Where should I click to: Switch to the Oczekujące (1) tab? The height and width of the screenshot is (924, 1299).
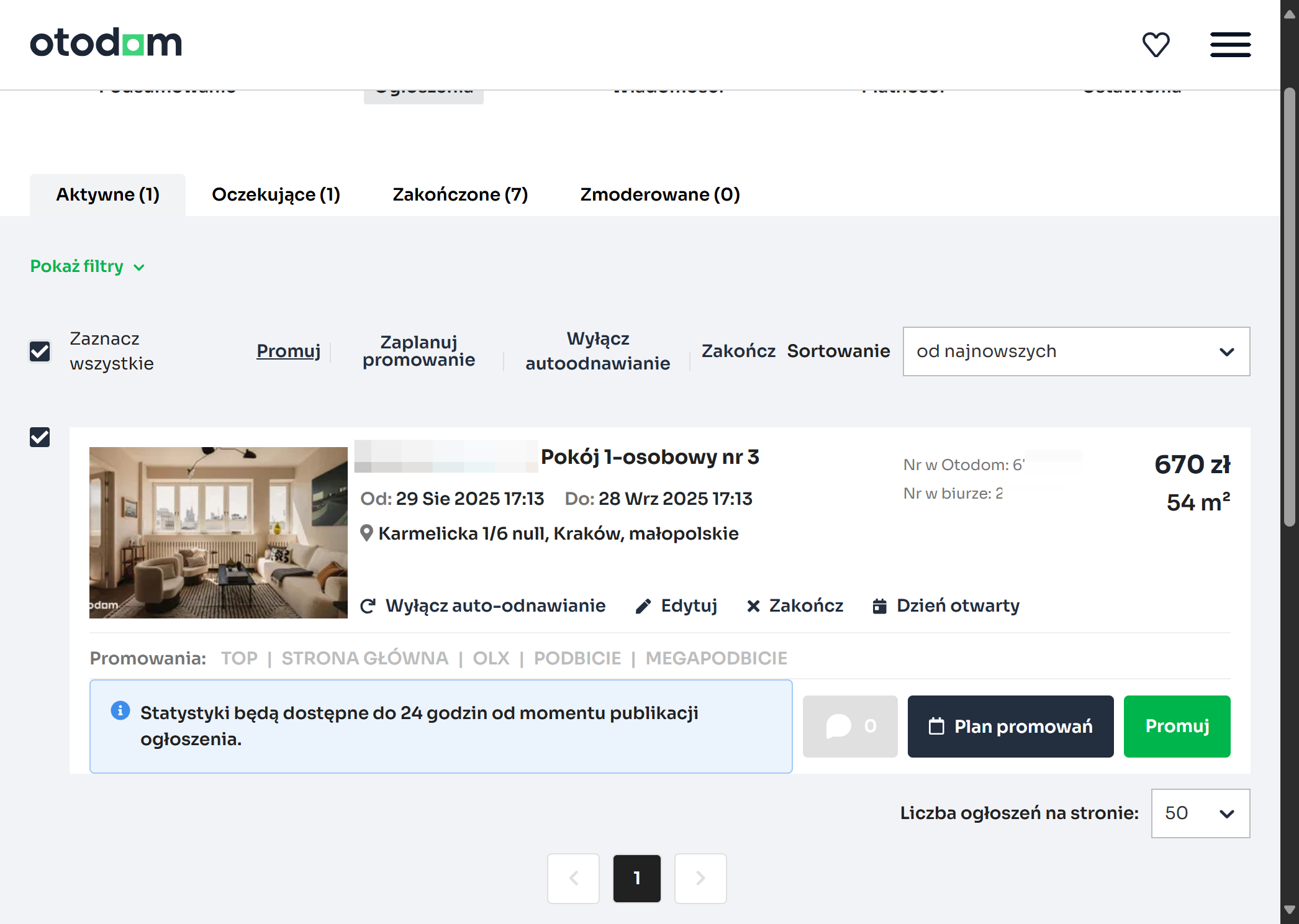pos(276,195)
